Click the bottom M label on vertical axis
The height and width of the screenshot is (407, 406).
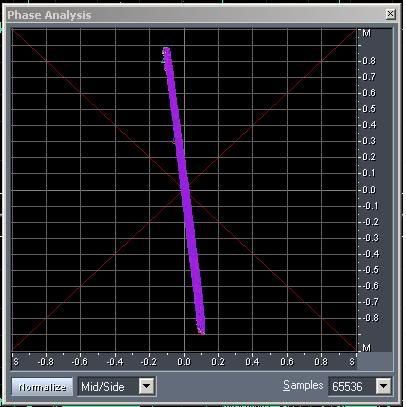[366, 348]
